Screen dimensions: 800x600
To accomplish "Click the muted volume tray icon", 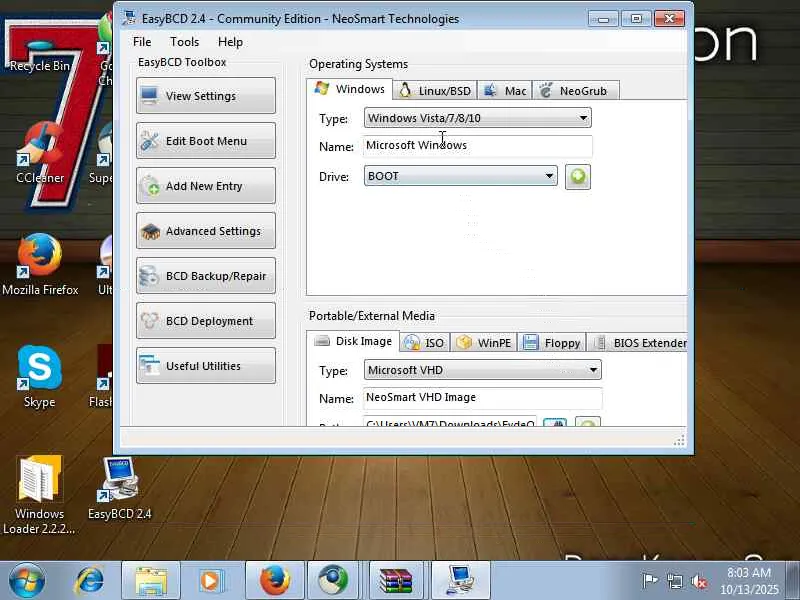I will click(699, 581).
